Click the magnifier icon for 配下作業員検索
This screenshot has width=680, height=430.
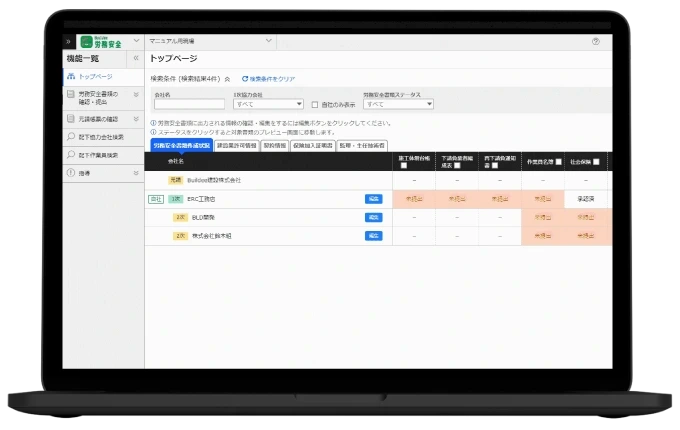[x=71, y=155]
